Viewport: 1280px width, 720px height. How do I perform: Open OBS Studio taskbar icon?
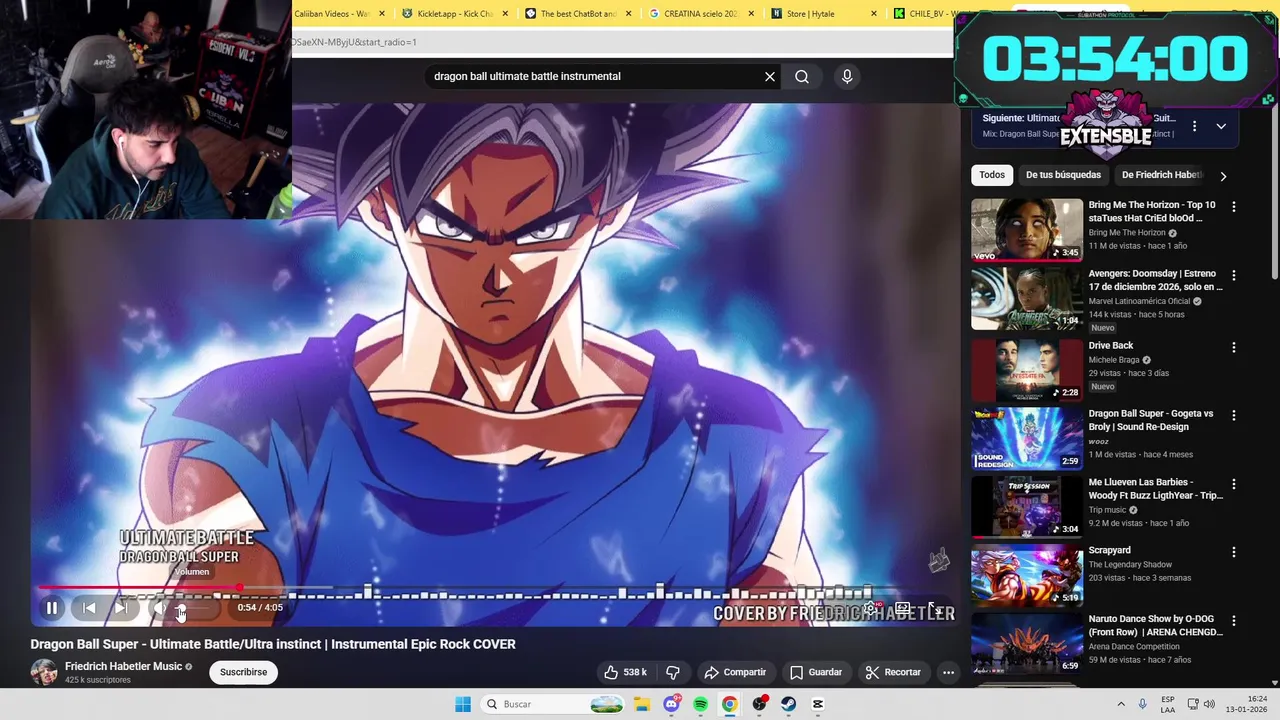point(760,704)
